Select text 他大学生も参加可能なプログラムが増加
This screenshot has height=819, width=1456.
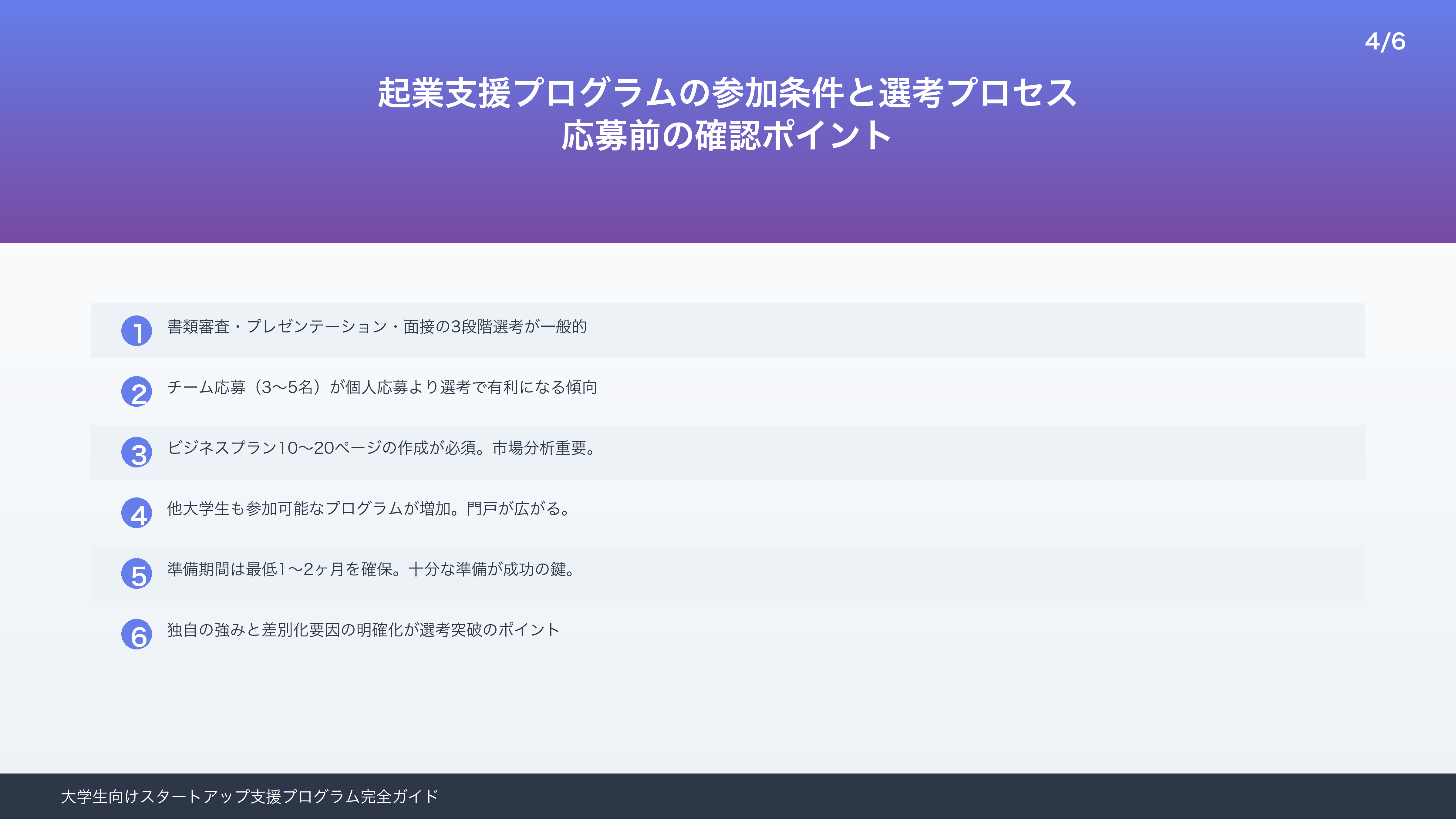pyautogui.click(x=309, y=508)
